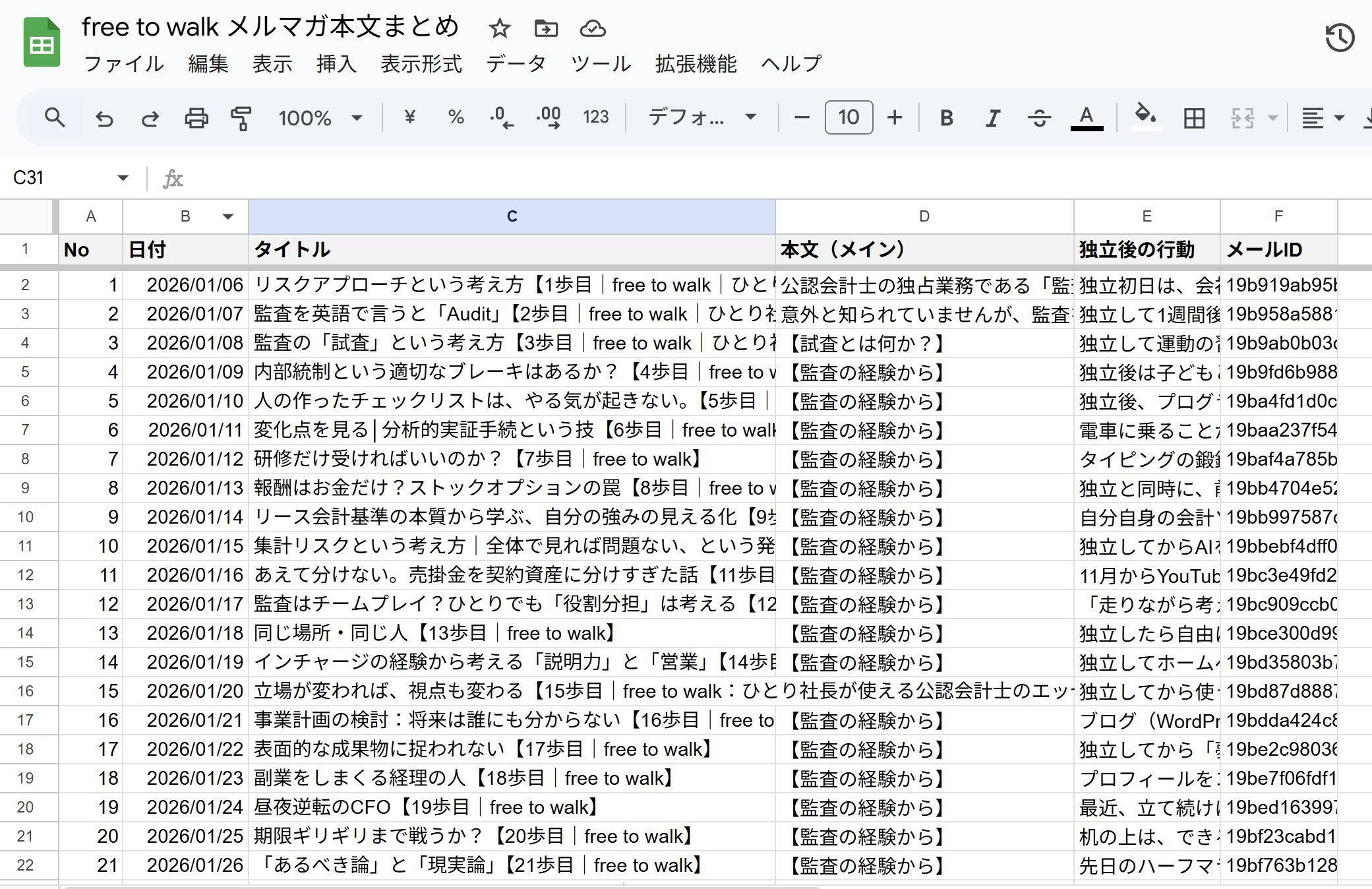Open the データ menu
Image resolution: width=1372 pixels, height=889 pixels.
coord(516,64)
